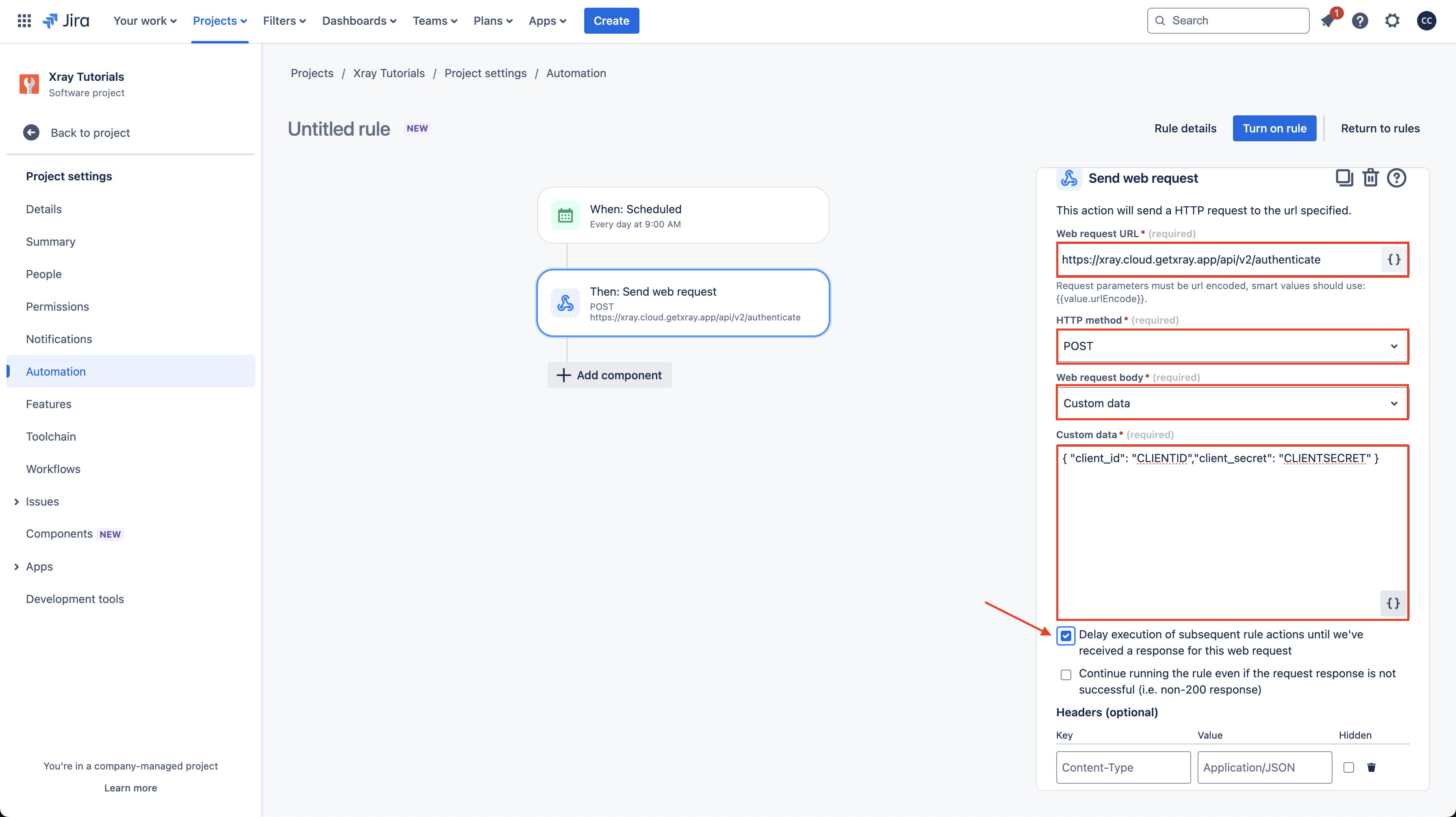1456x817 pixels.
Task: Select the When: Scheduled trigger card
Action: 683,215
